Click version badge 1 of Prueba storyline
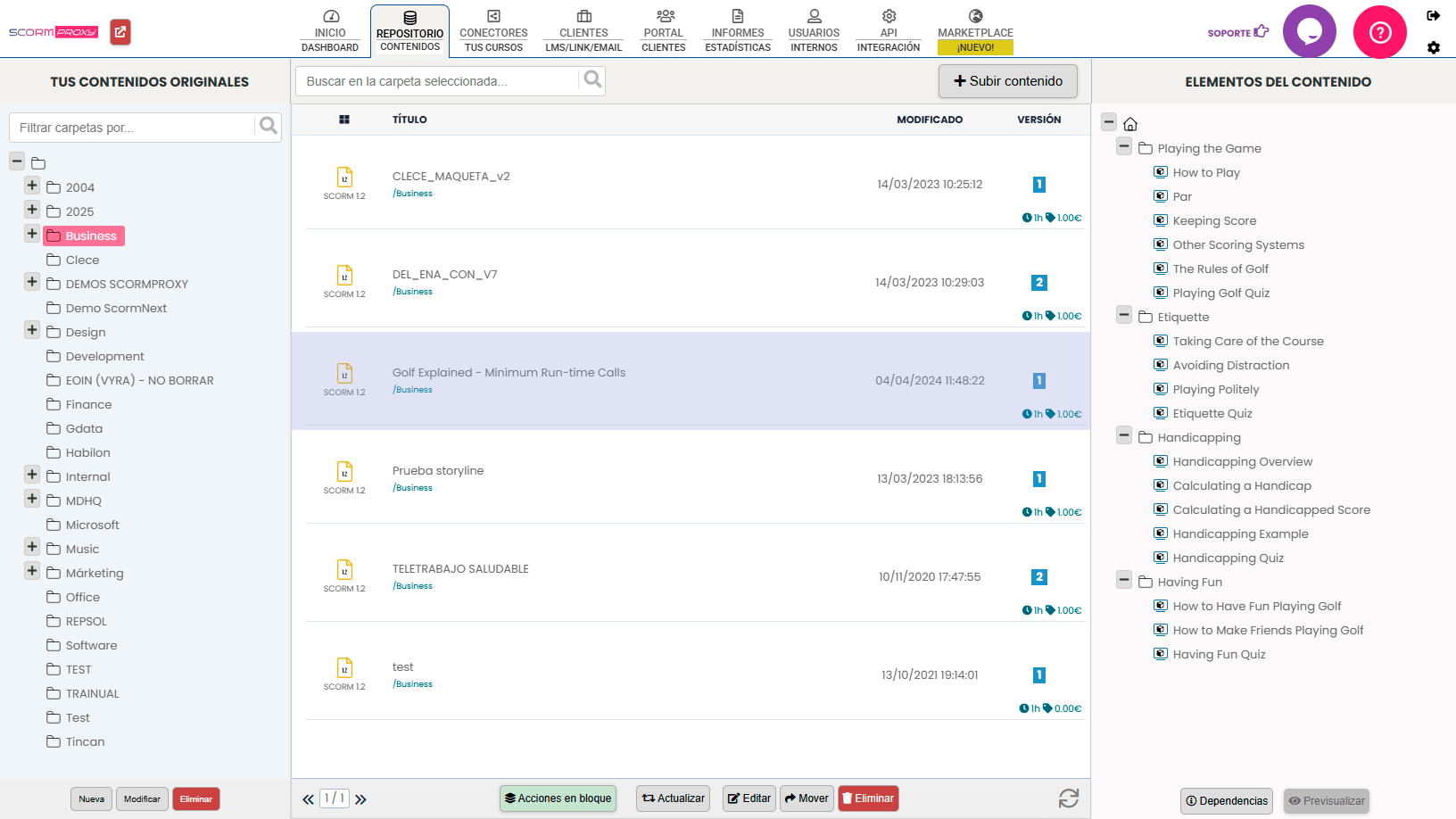The image size is (1456, 819). (x=1038, y=478)
